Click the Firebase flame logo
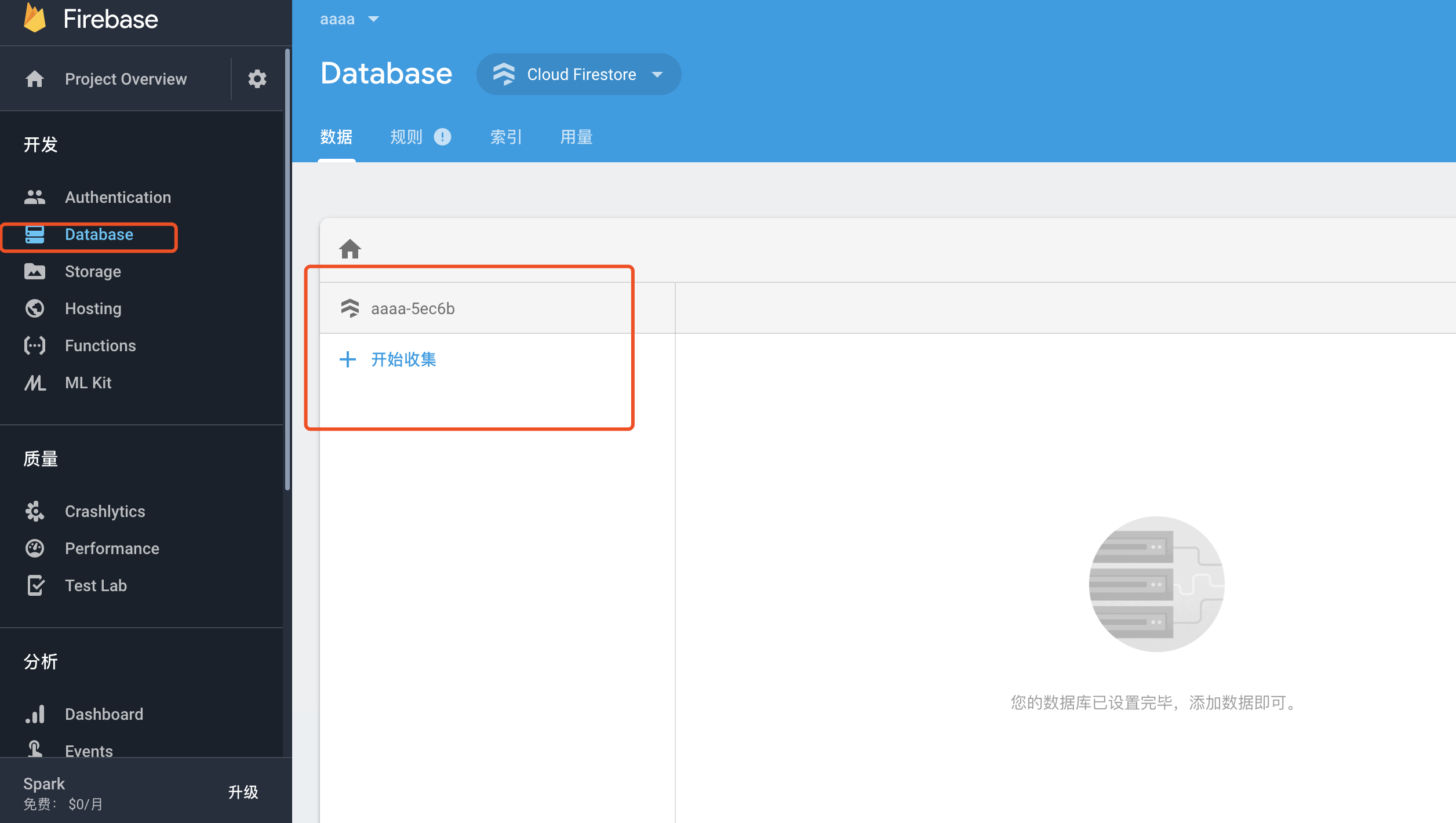The height and width of the screenshot is (823, 1456). coord(35,19)
